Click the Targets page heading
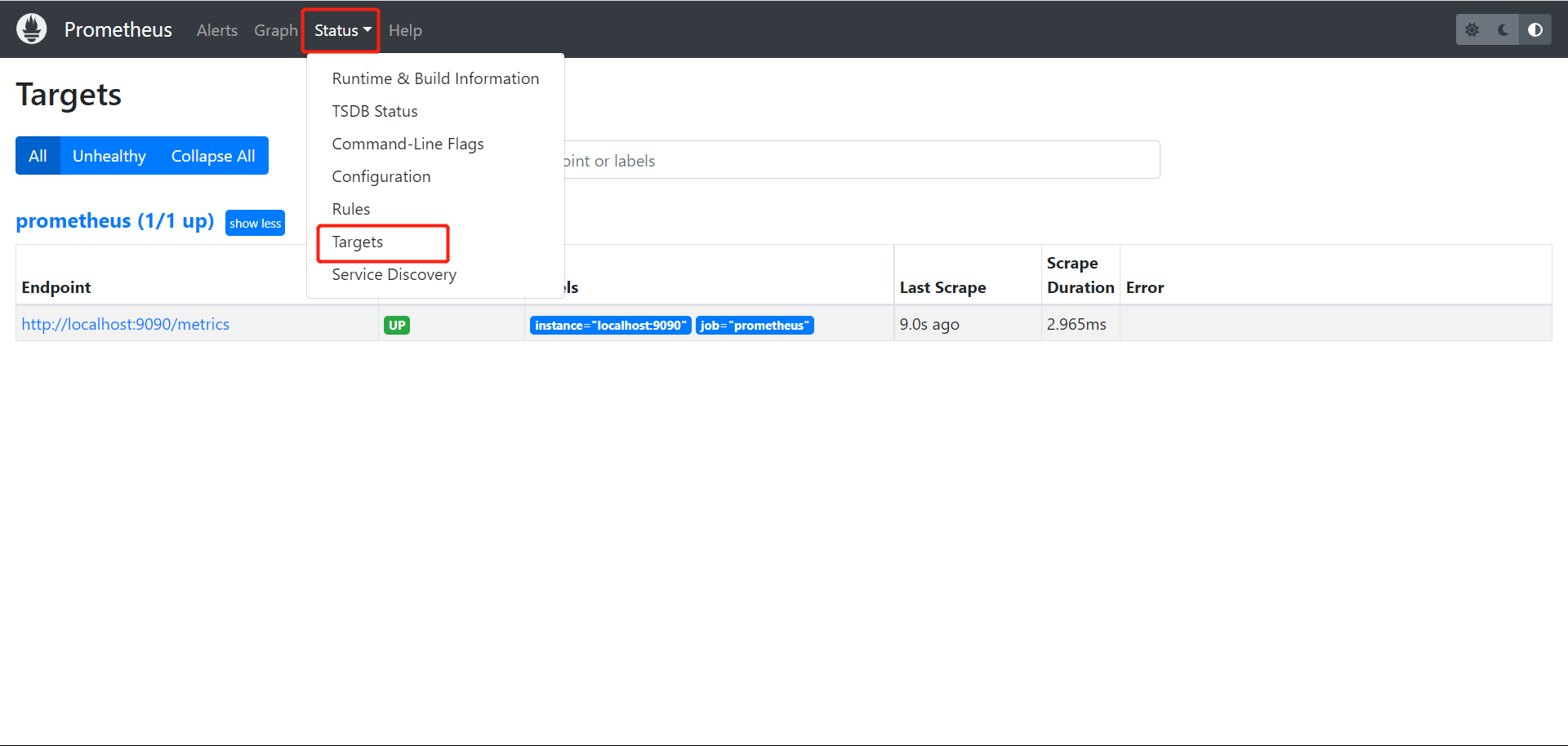 69,95
